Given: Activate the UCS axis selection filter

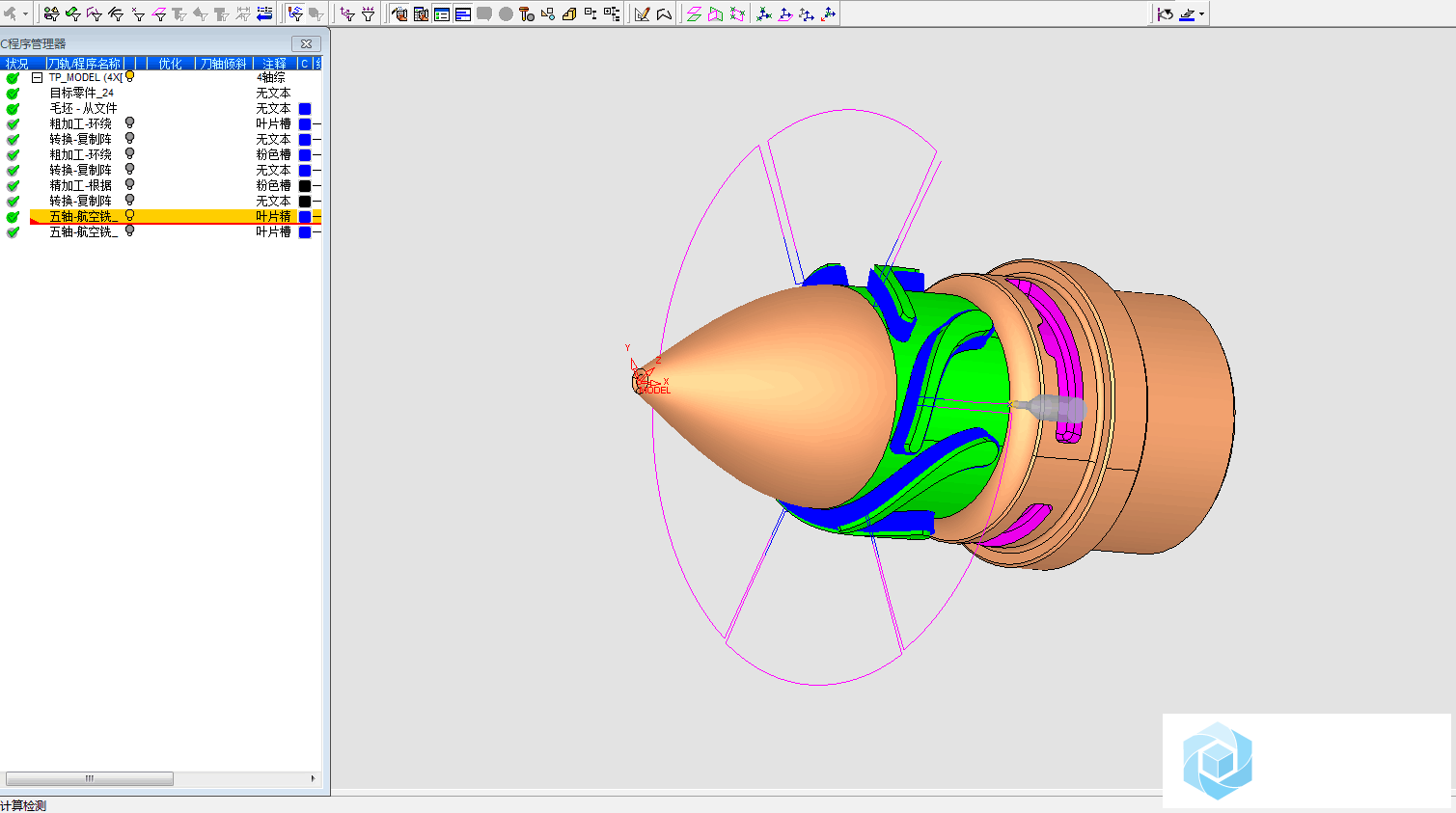Looking at the screenshot, I should (x=347, y=14).
